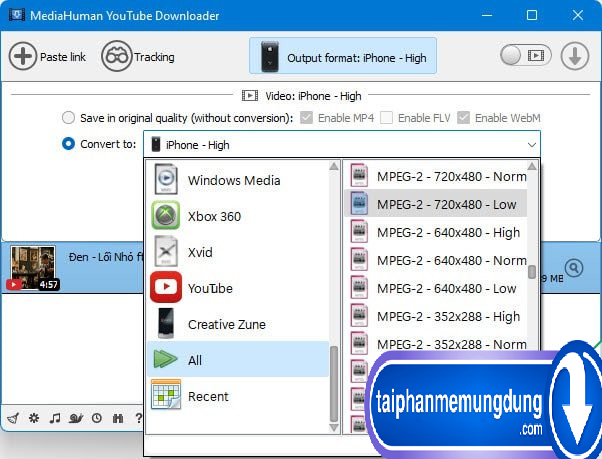Click the category list scrollbar thumb
Image resolution: width=602 pixels, height=459 pixels.
pos(334,384)
